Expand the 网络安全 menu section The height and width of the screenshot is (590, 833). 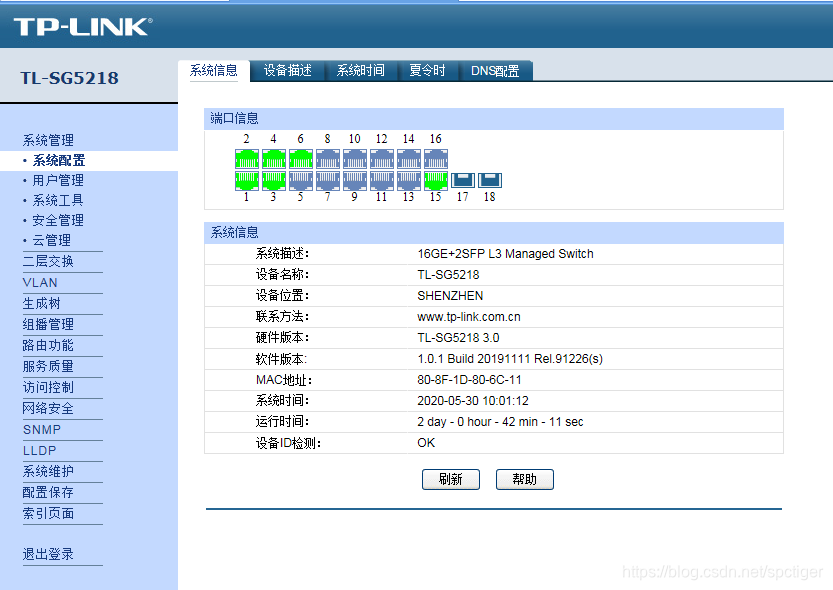point(48,408)
